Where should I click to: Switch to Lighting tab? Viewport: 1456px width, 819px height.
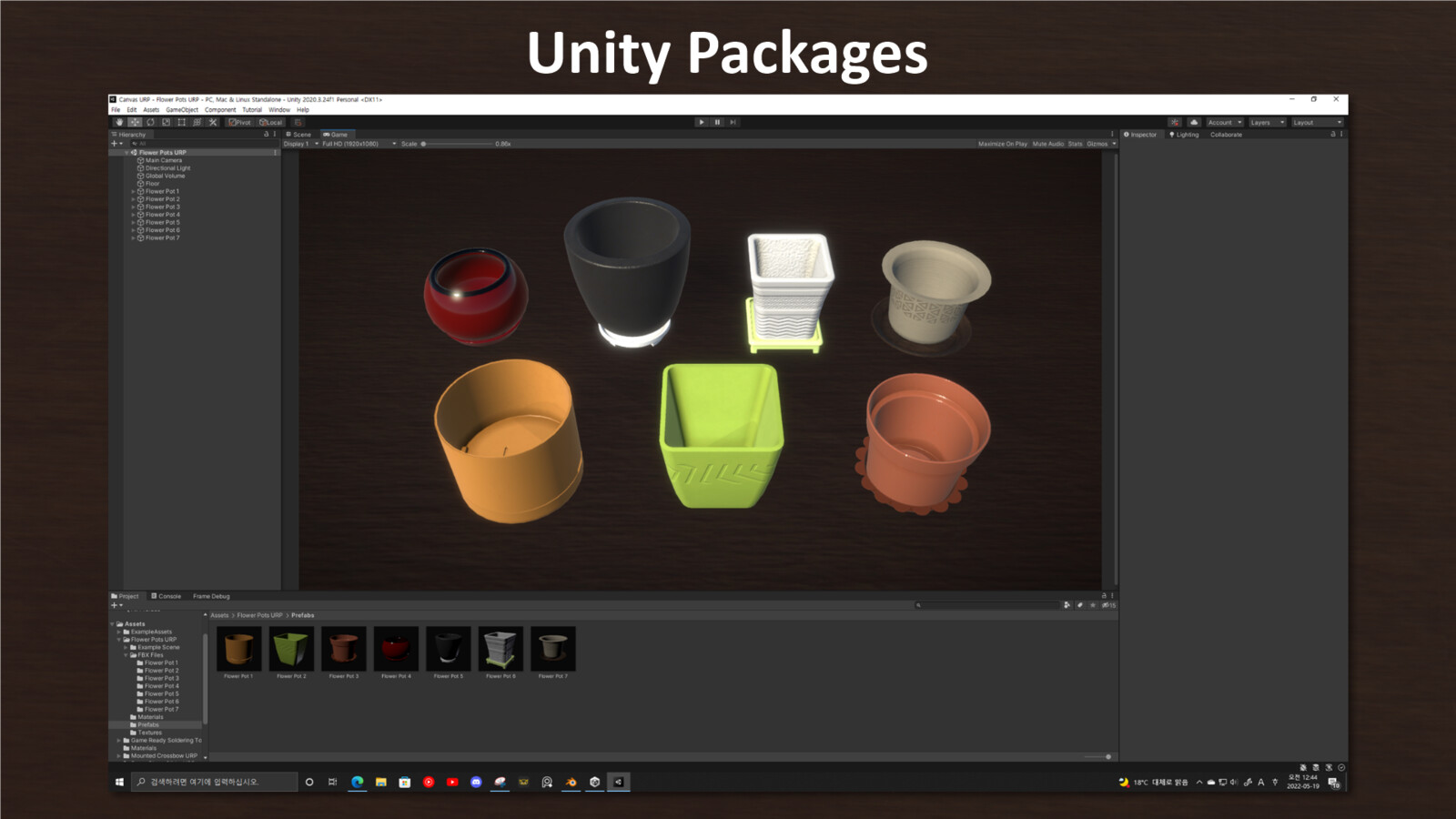1184,134
